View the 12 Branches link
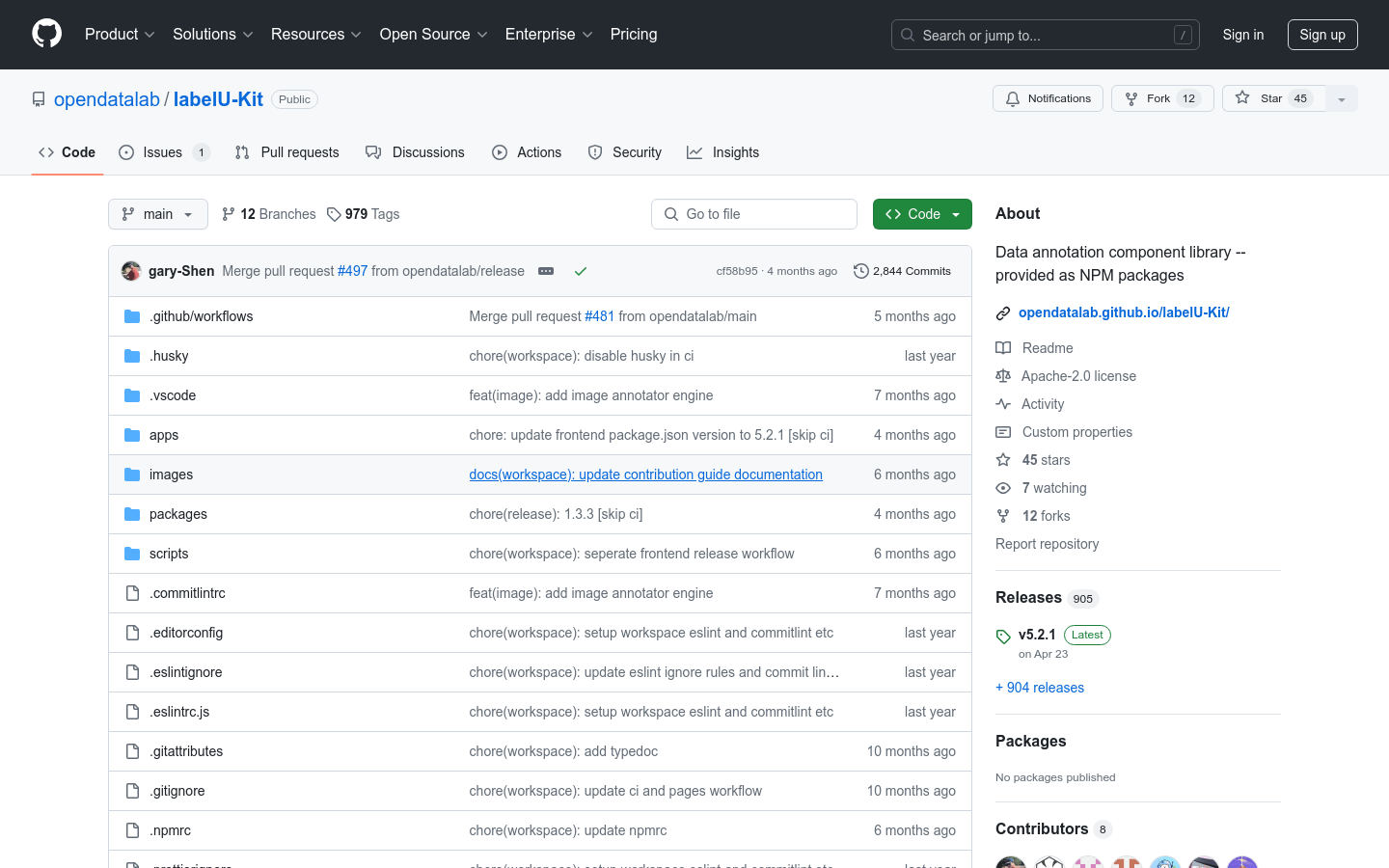This screenshot has width=1389, height=868. tap(269, 214)
